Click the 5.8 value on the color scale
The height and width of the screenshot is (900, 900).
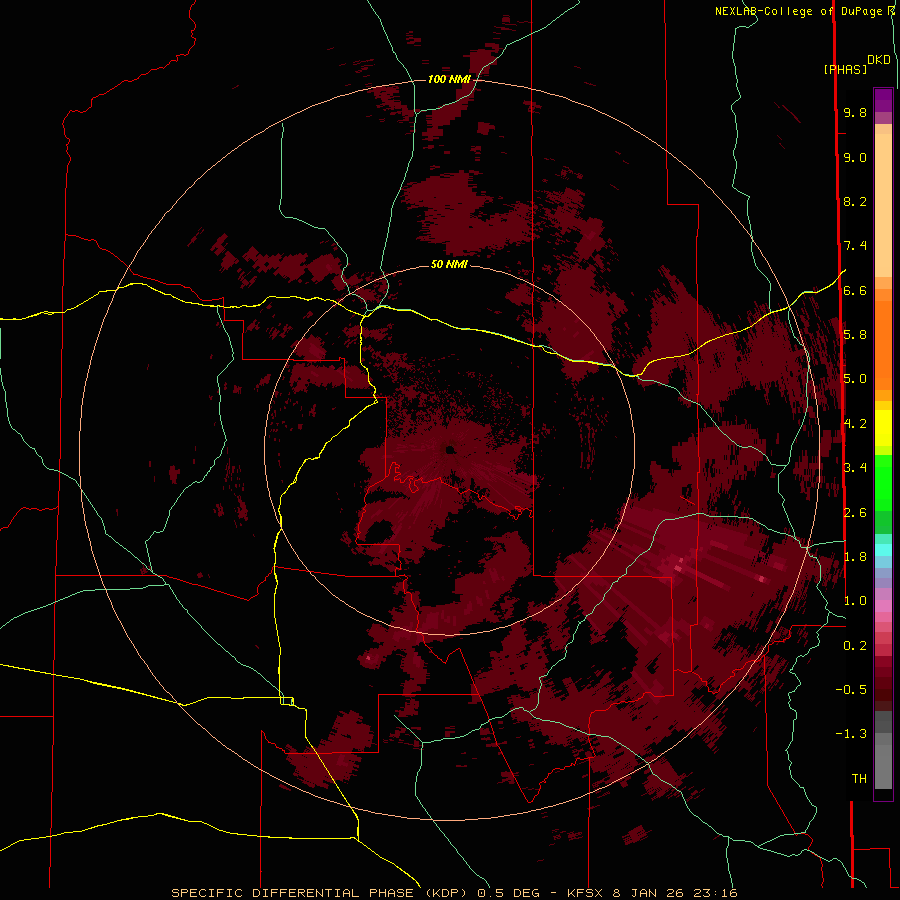tap(855, 335)
